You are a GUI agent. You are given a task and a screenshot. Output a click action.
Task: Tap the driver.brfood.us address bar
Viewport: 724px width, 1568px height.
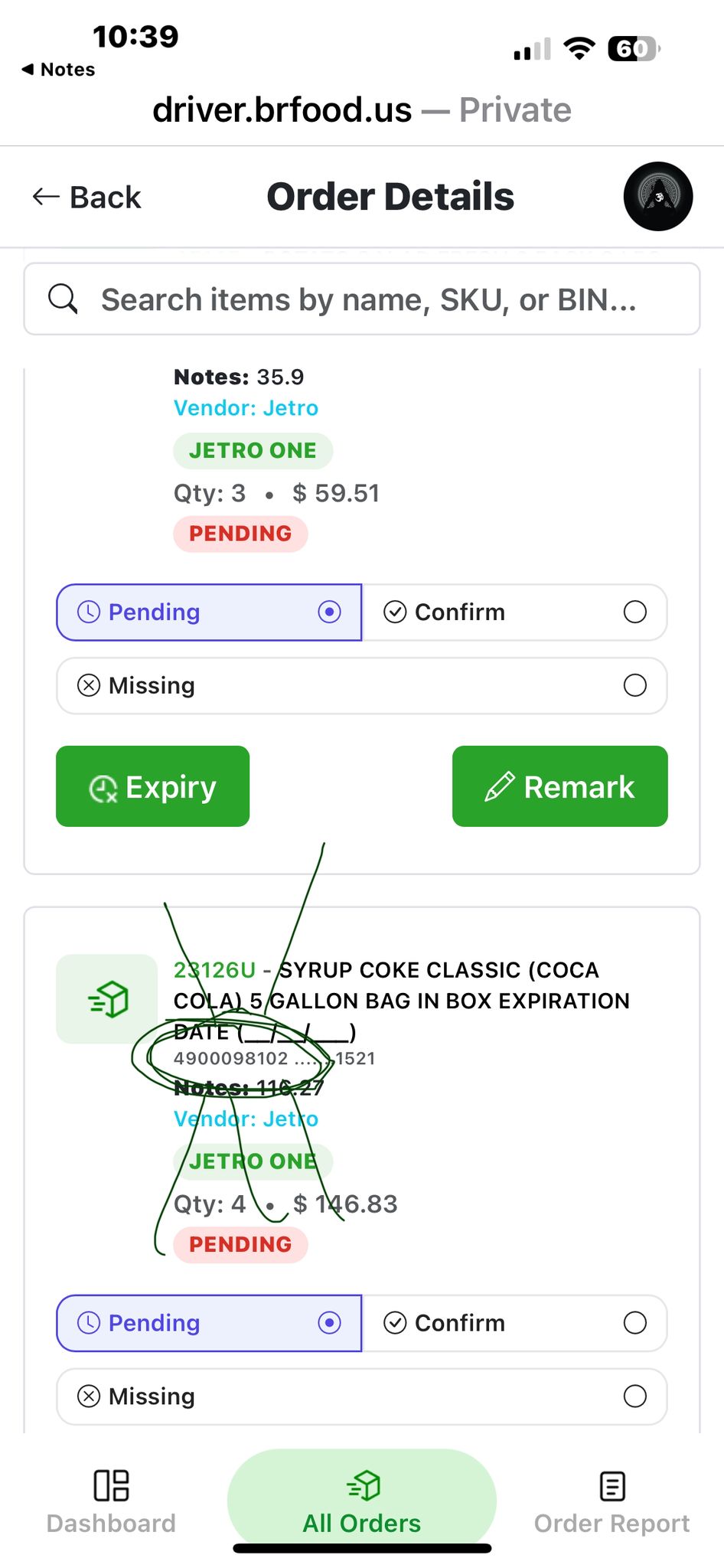coord(361,110)
